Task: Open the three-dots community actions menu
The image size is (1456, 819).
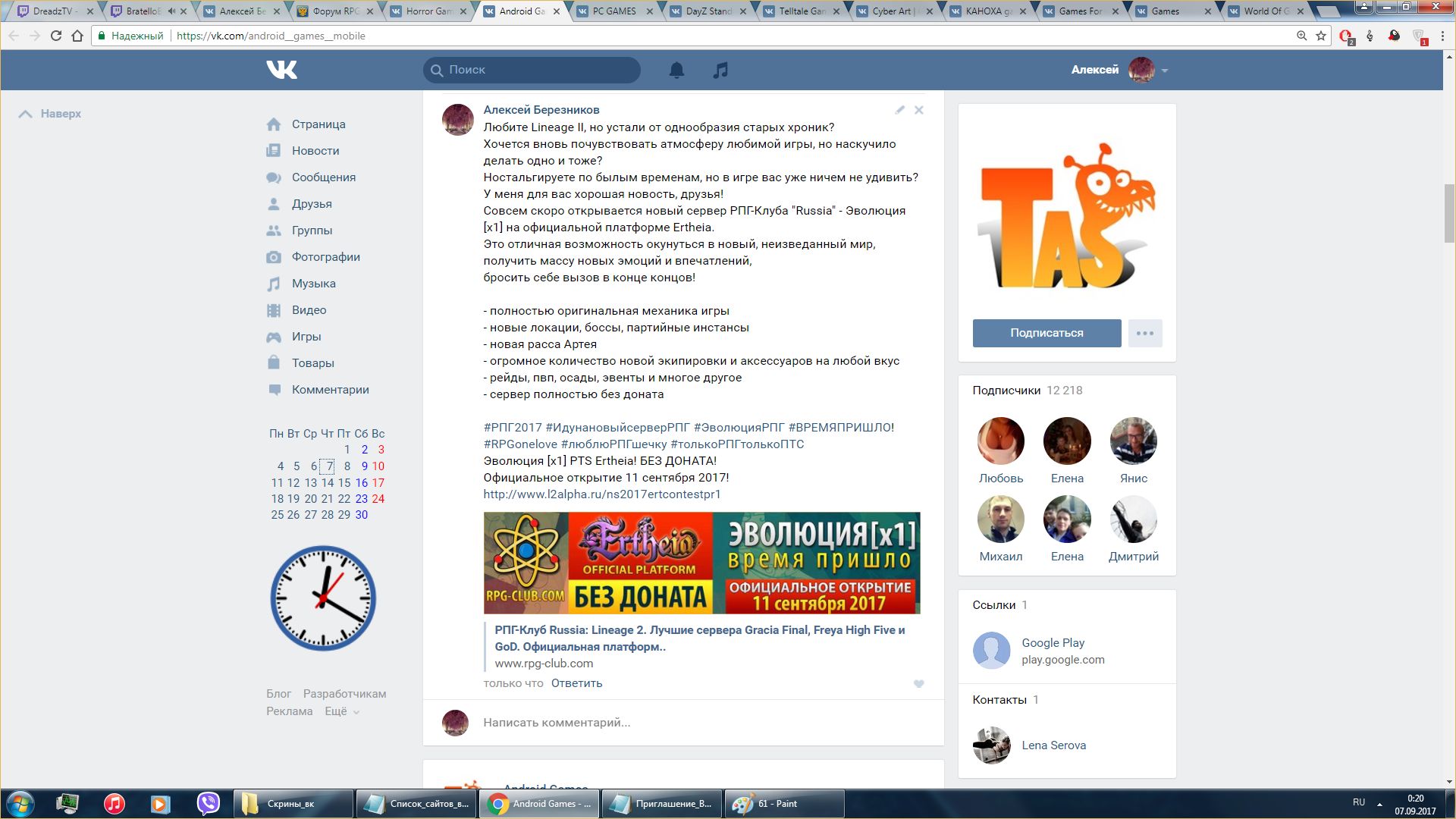Action: point(1145,333)
